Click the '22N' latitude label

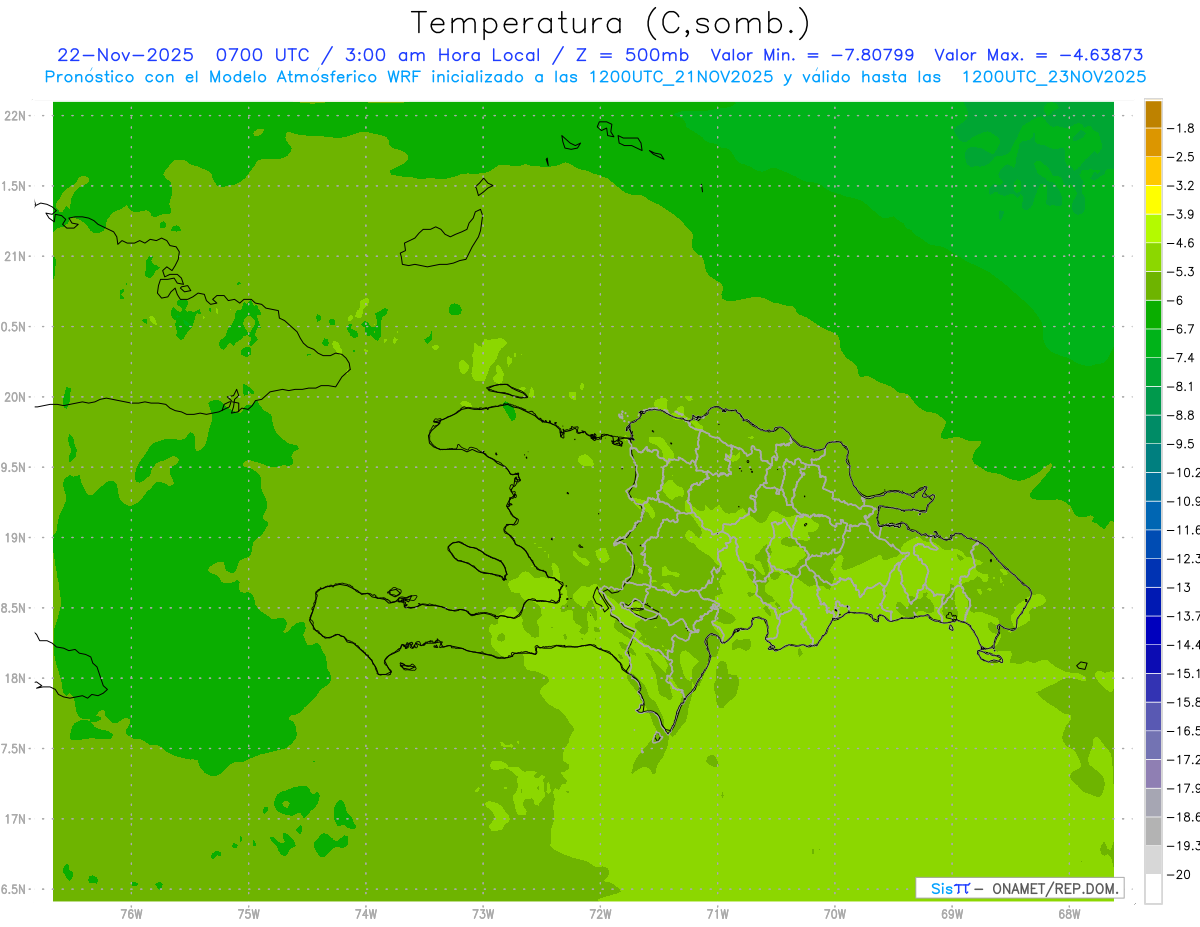pos(14,116)
